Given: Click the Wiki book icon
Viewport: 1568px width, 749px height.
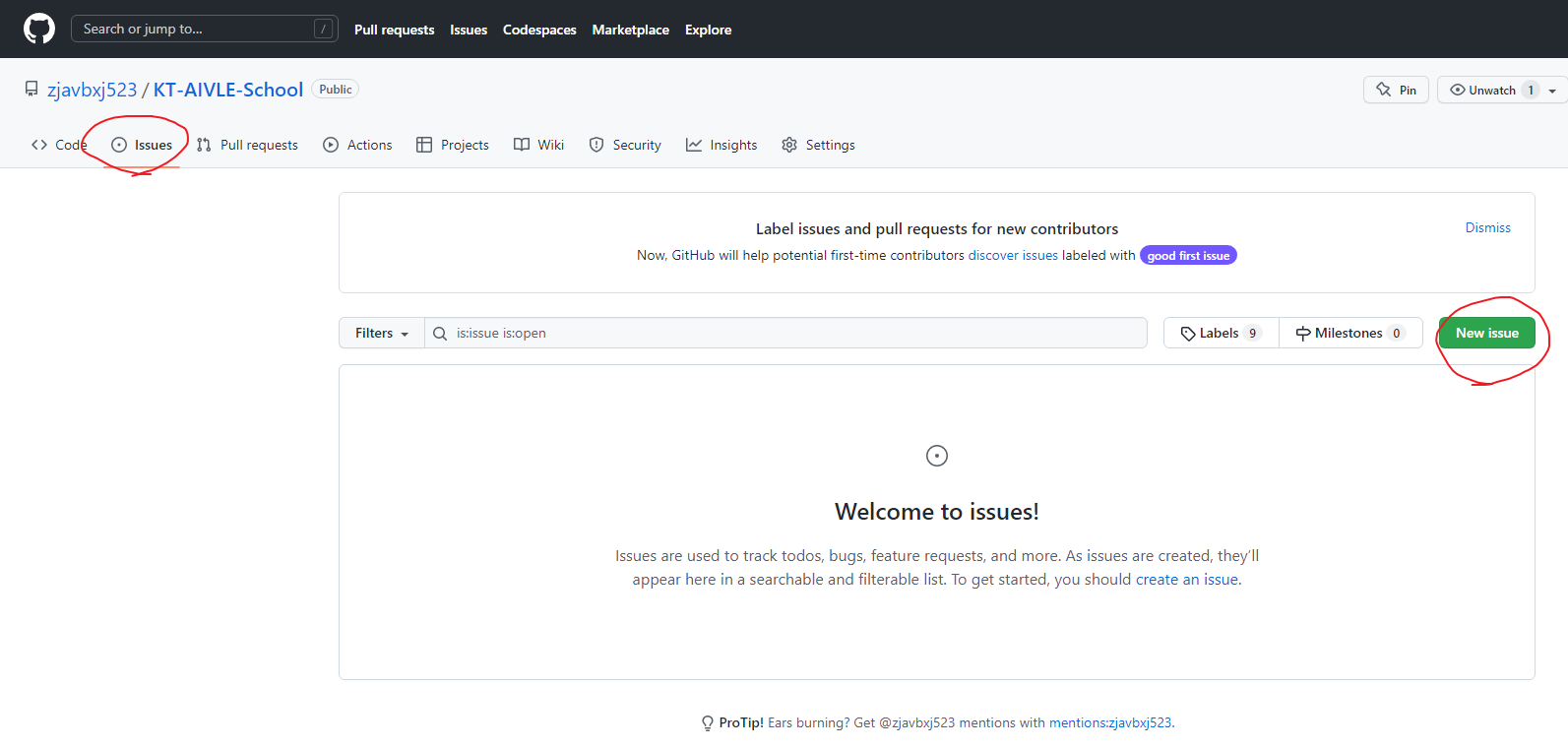Looking at the screenshot, I should (x=522, y=145).
